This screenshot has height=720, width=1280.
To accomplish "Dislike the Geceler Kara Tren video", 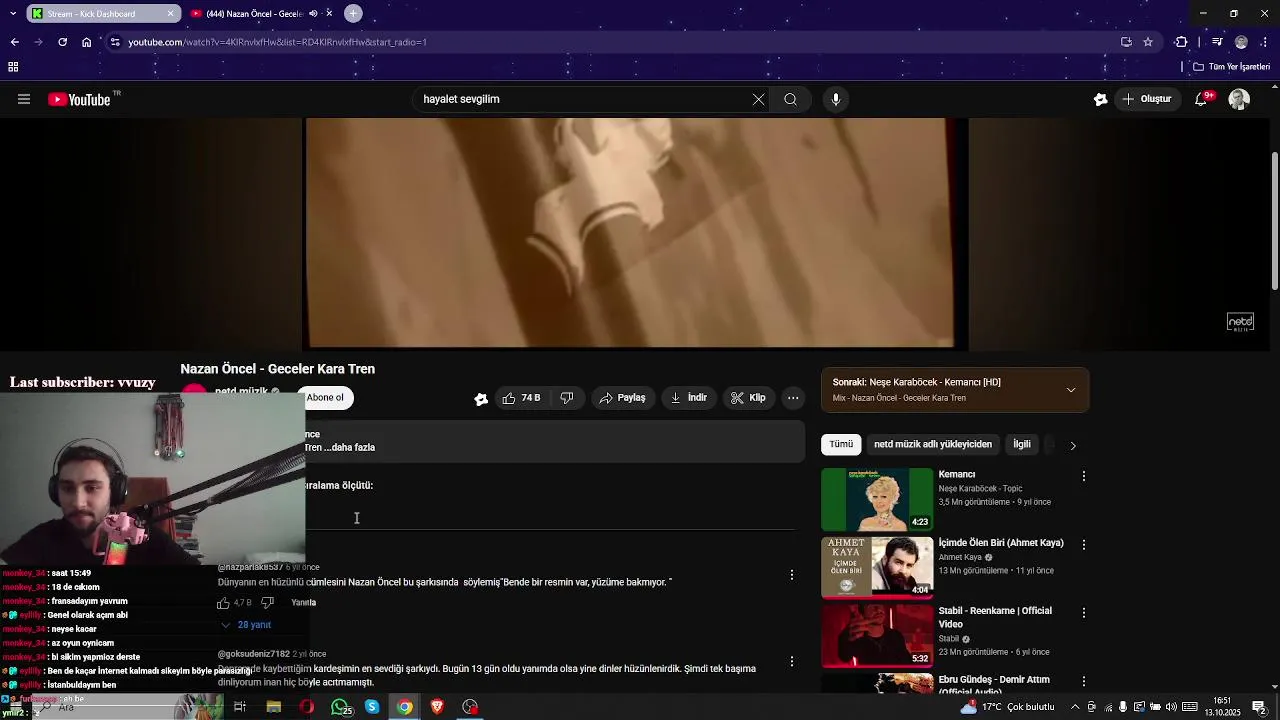I will [567, 398].
